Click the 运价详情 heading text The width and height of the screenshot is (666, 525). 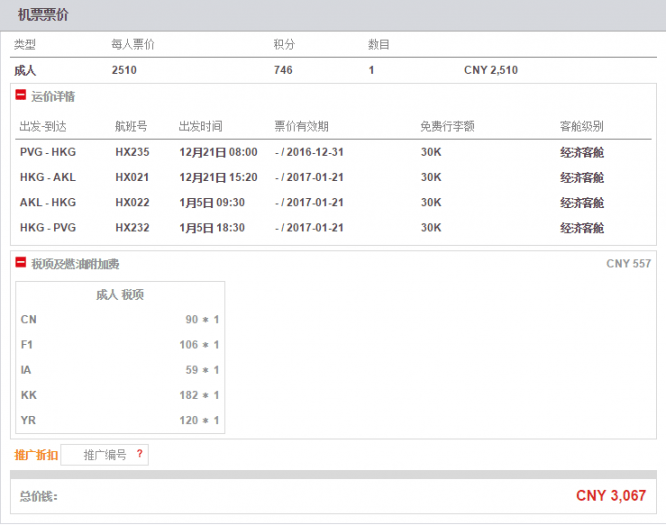tap(53, 96)
